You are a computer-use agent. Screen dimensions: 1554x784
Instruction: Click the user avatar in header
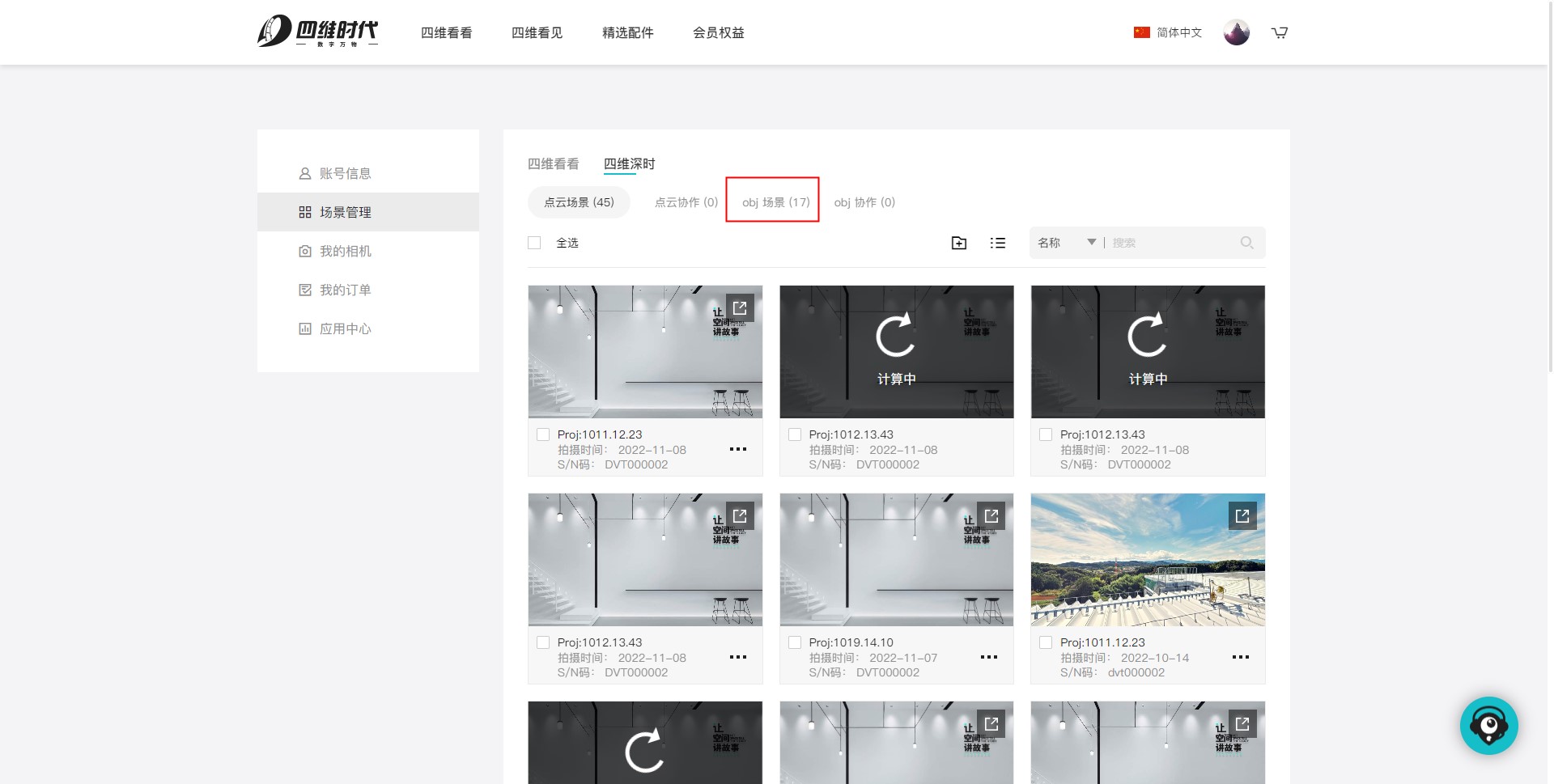coord(1236,32)
